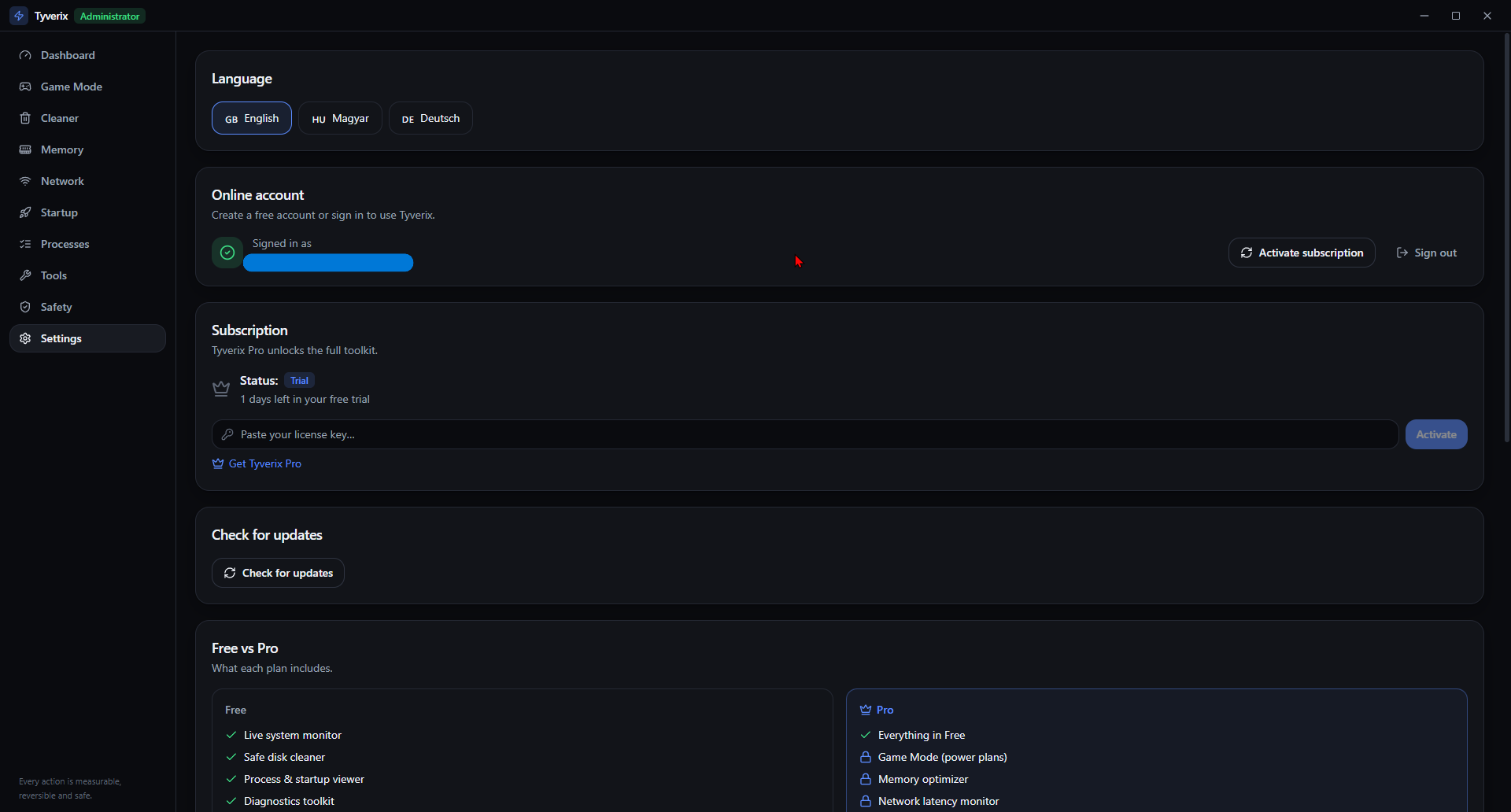Click the Check for updates button
The height and width of the screenshot is (812, 1511).
(x=278, y=573)
